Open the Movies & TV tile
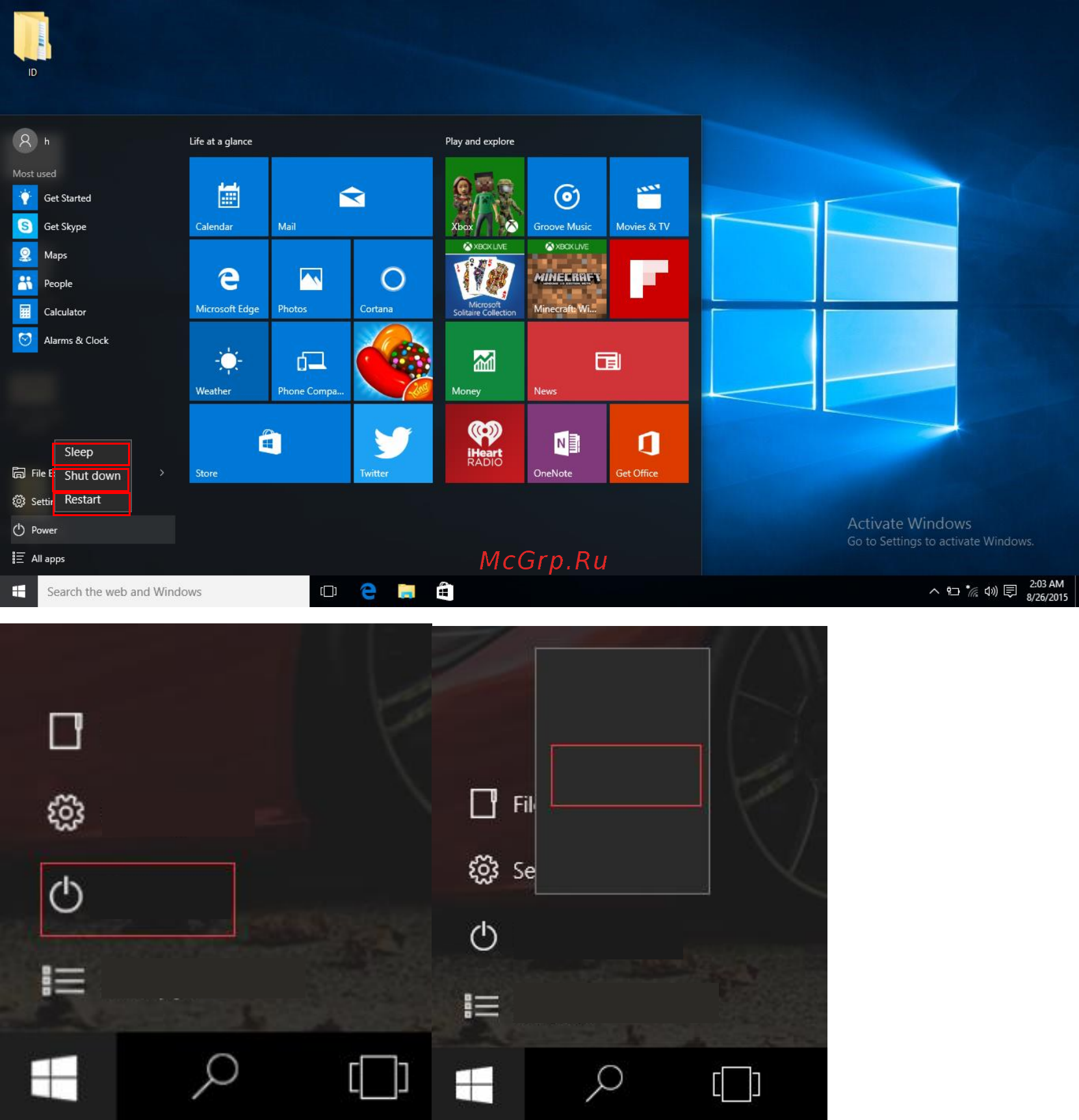Viewport: 1079px width, 1120px height. click(x=649, y=196)
